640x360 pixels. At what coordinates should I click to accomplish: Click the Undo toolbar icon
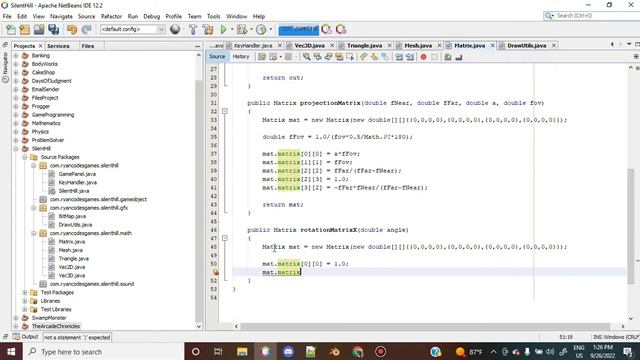(x=72, y=29)
